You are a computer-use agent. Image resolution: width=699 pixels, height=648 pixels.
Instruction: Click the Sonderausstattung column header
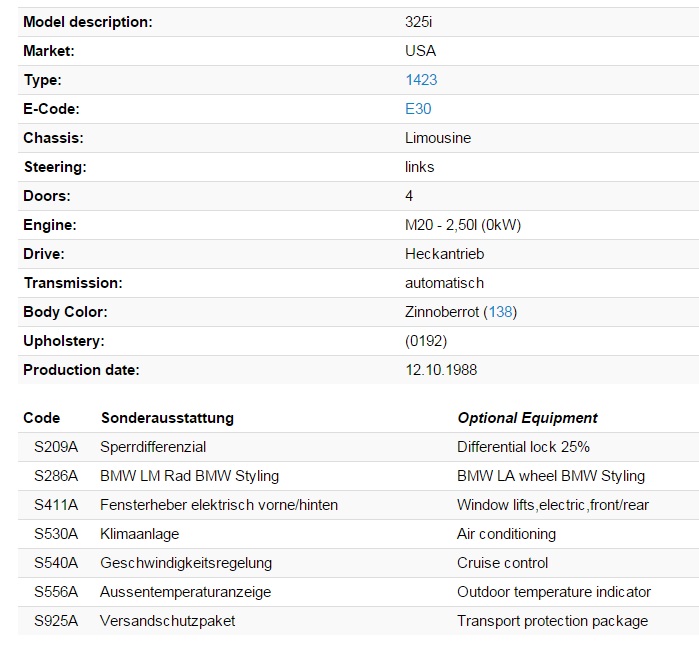point(167,418)
